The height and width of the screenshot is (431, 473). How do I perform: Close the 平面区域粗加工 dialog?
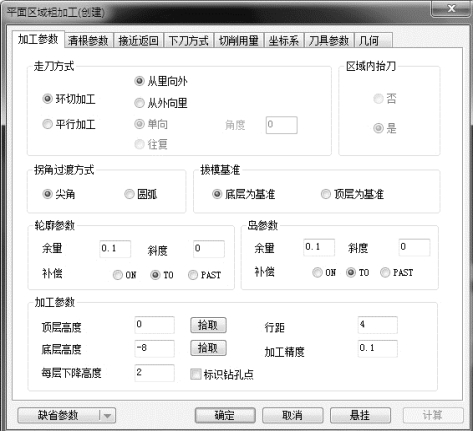tap(451, 9)
